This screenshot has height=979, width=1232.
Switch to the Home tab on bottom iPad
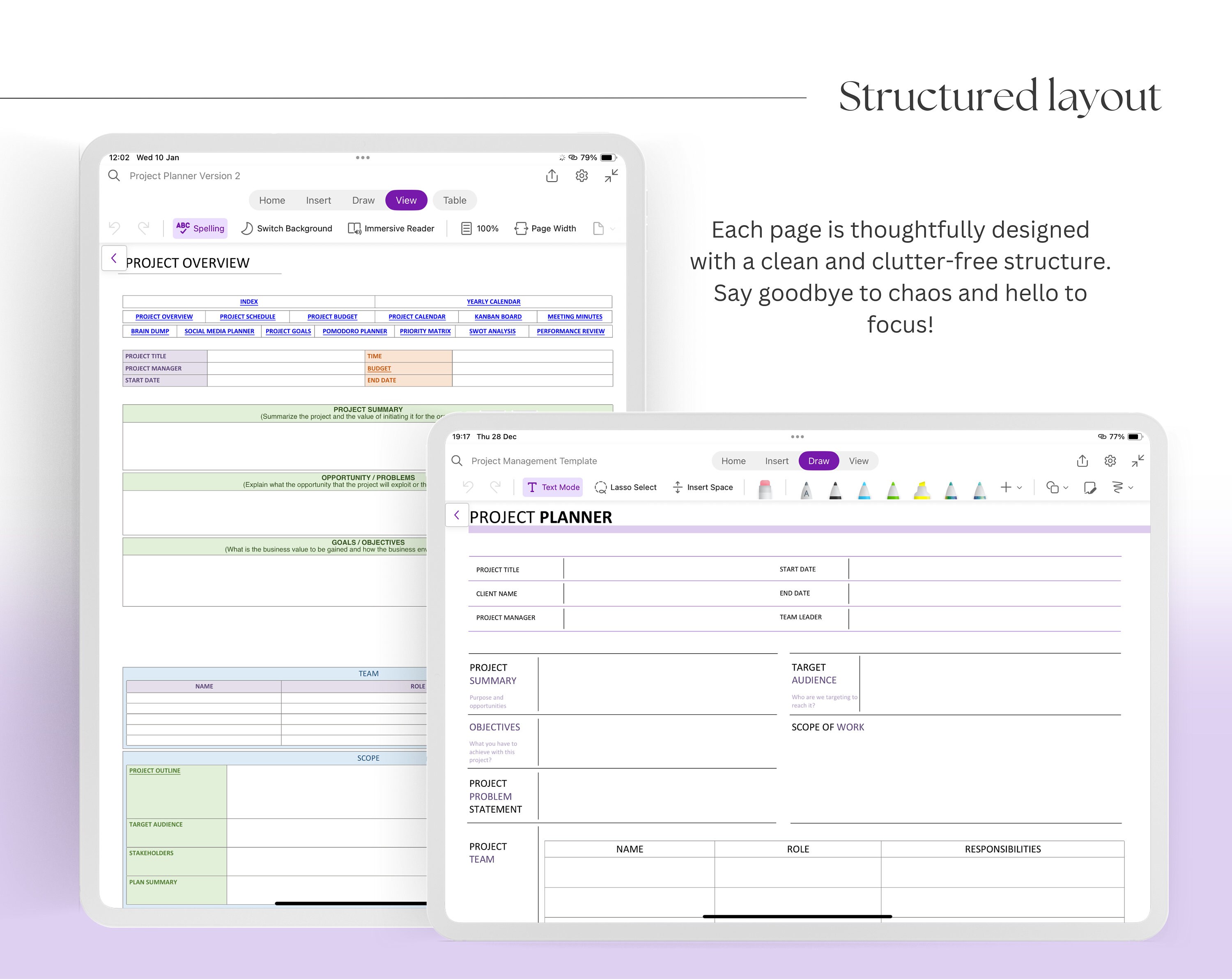[733, 461]
